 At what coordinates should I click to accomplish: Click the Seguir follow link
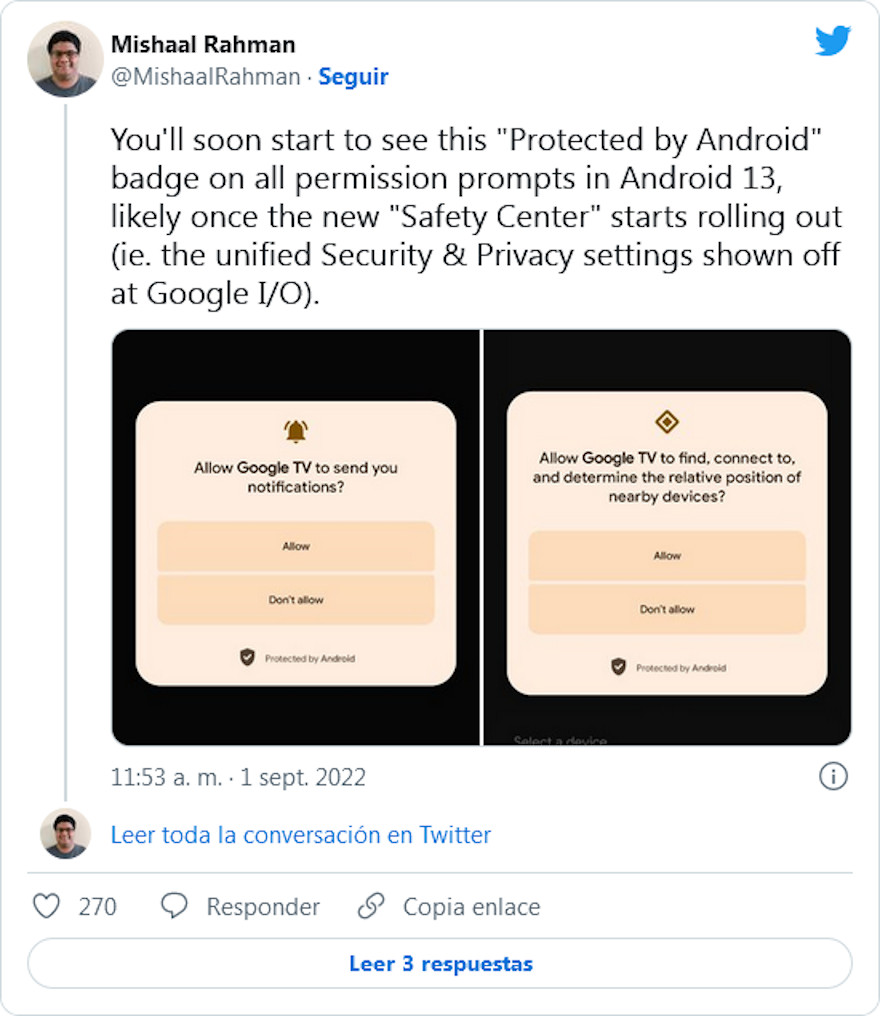[x=353, y=77]
